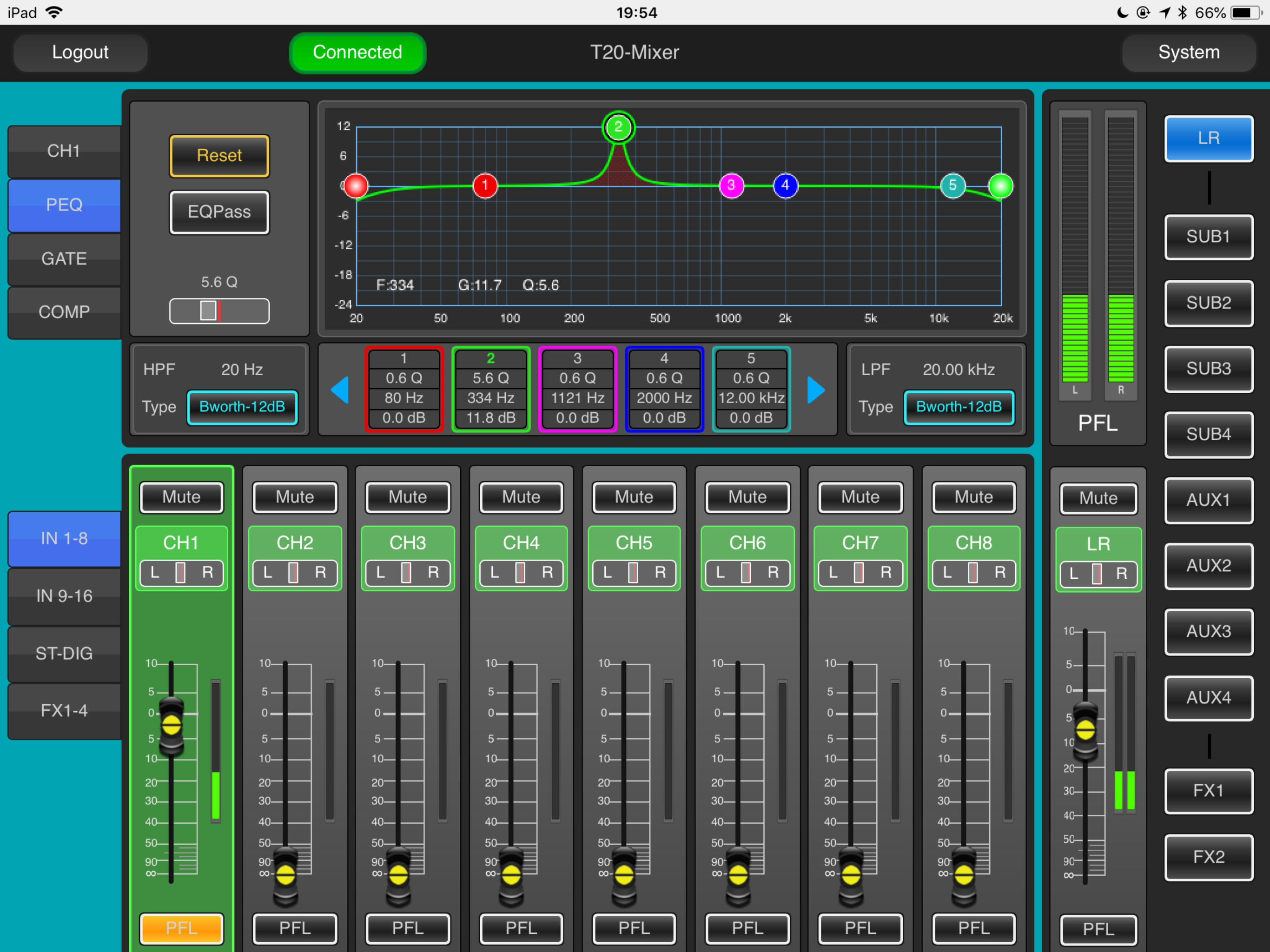Open HPF Type Bworth-12dB selector
Viewport: 1270px width, 952px height.
pos(242,407)
